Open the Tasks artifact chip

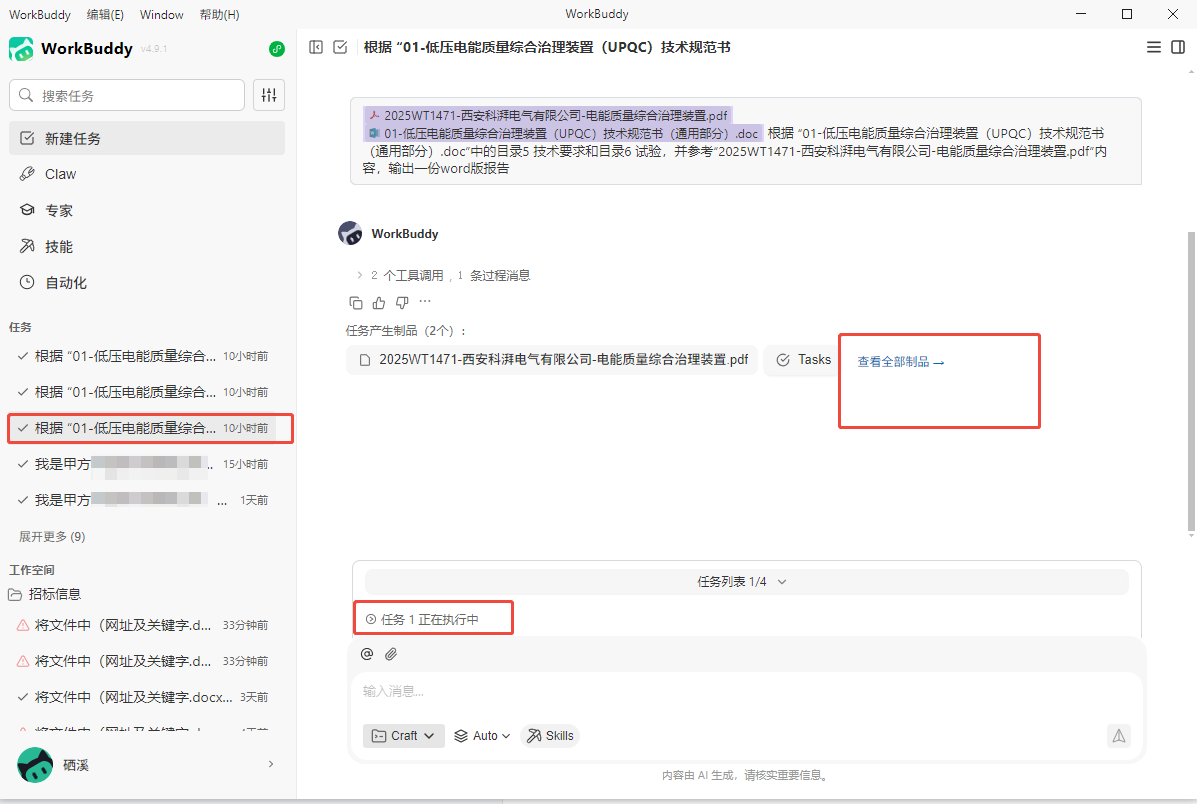[802, 360]
